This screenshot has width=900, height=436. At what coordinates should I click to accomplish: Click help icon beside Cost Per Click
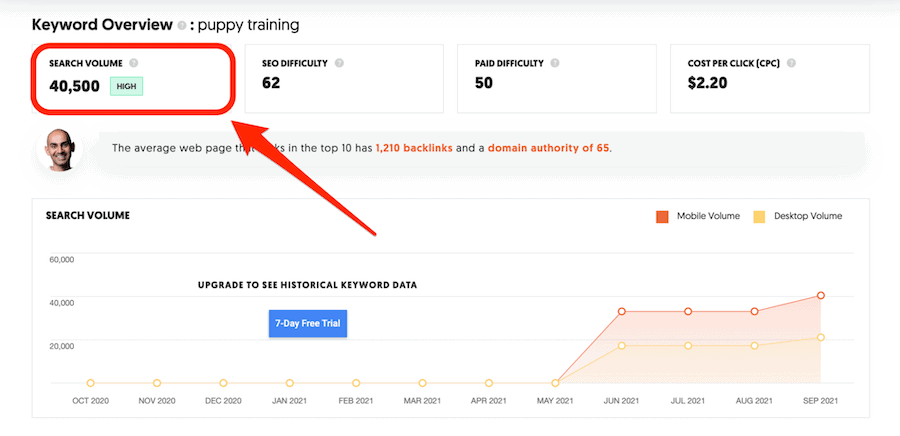coord(792,63)
